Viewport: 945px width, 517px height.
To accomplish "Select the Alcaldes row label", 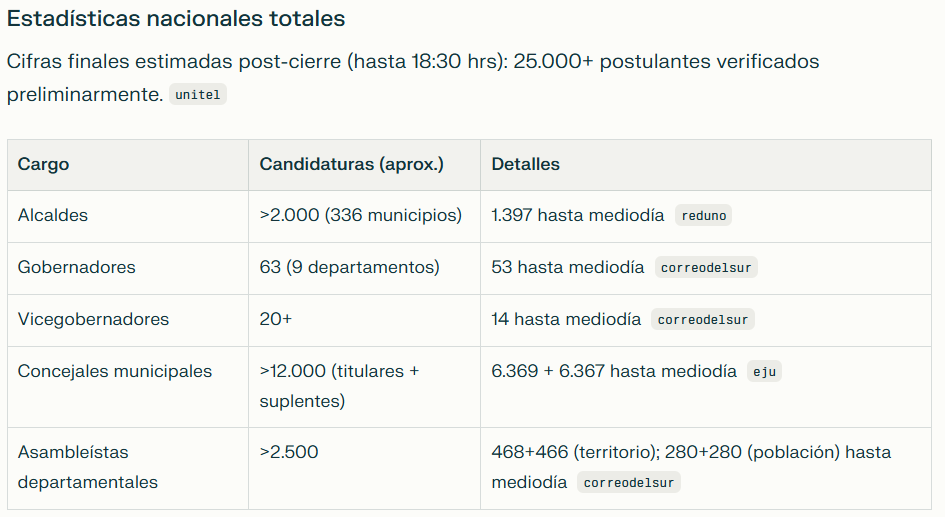I will coord(53,215).
